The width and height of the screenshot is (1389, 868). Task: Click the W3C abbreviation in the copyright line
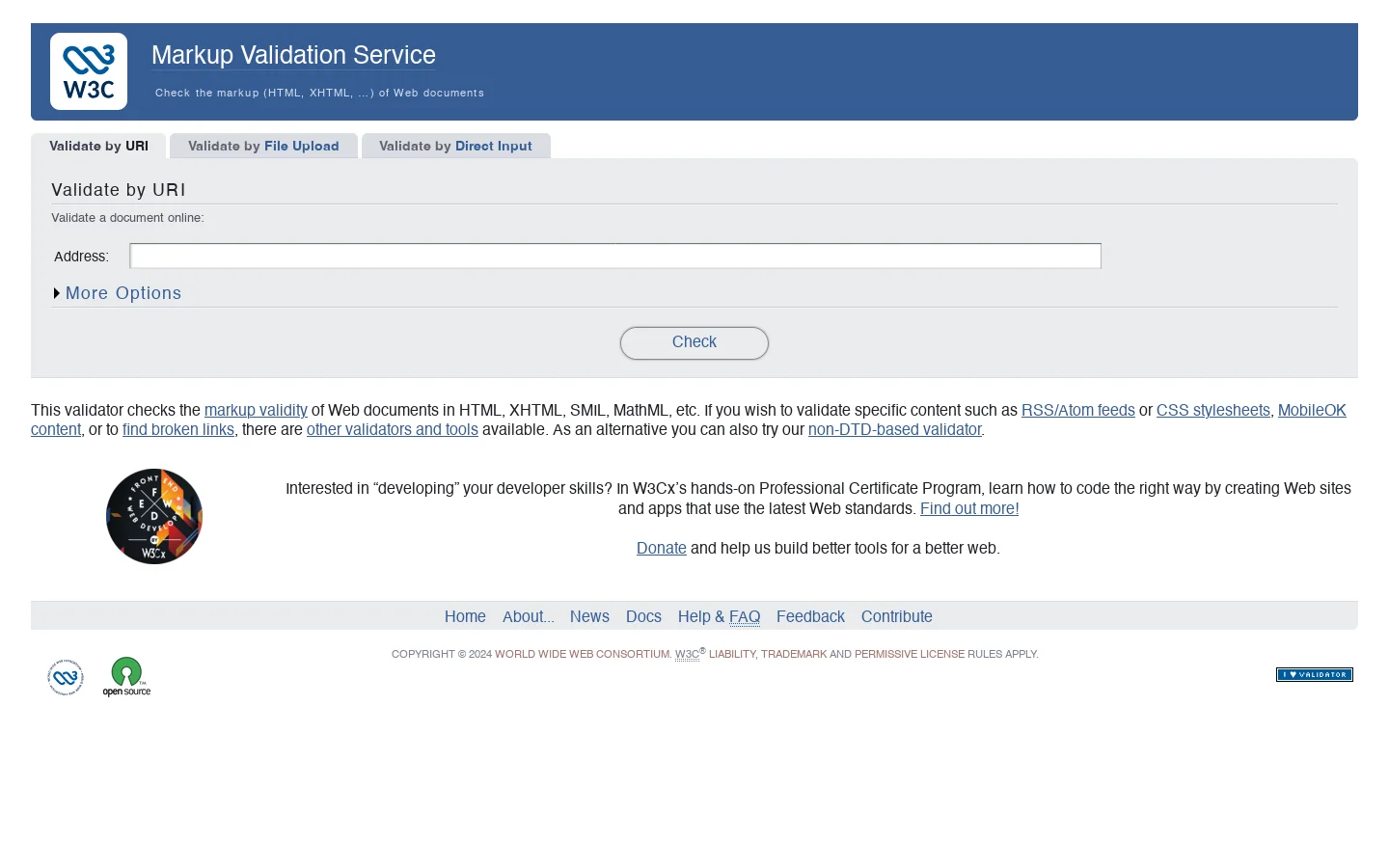(x=687, y=654)
